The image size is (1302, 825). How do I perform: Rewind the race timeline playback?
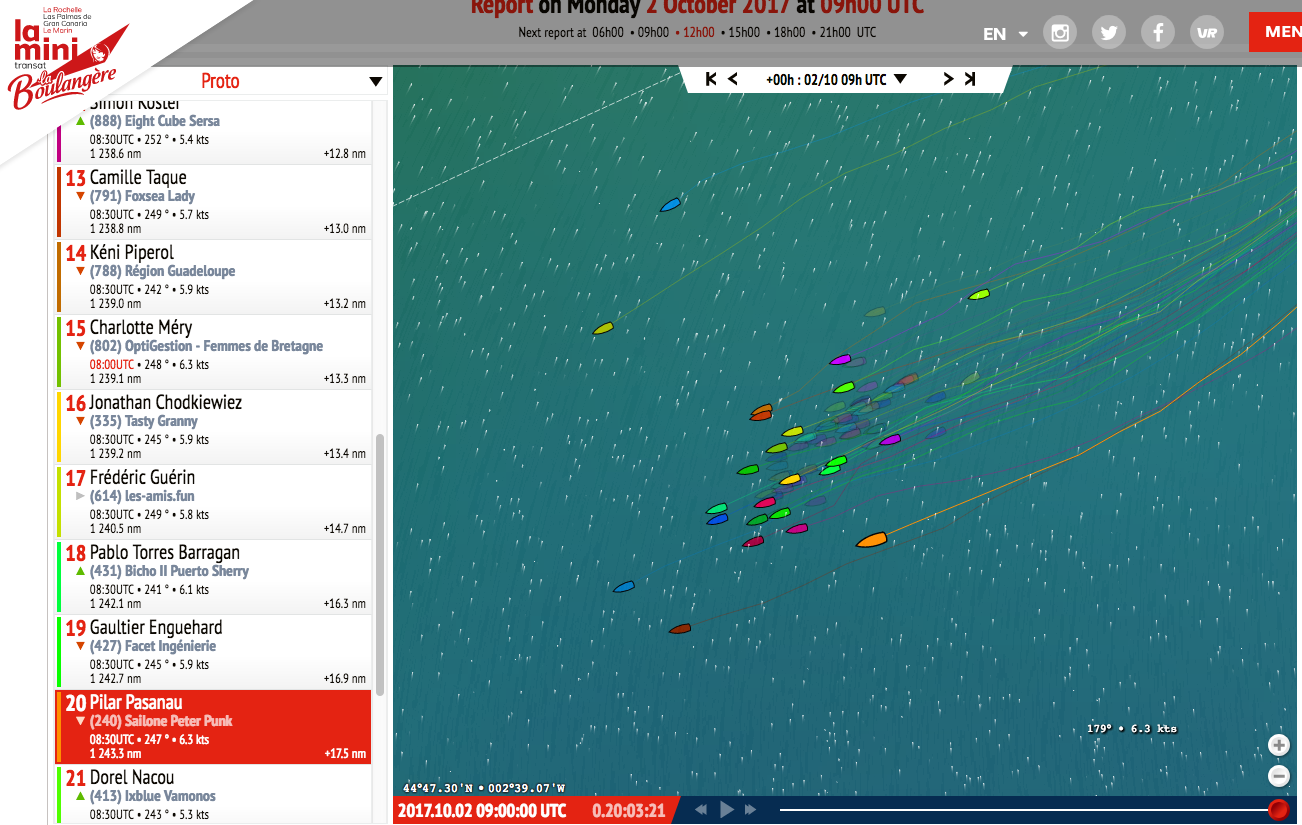coord(702,810)
